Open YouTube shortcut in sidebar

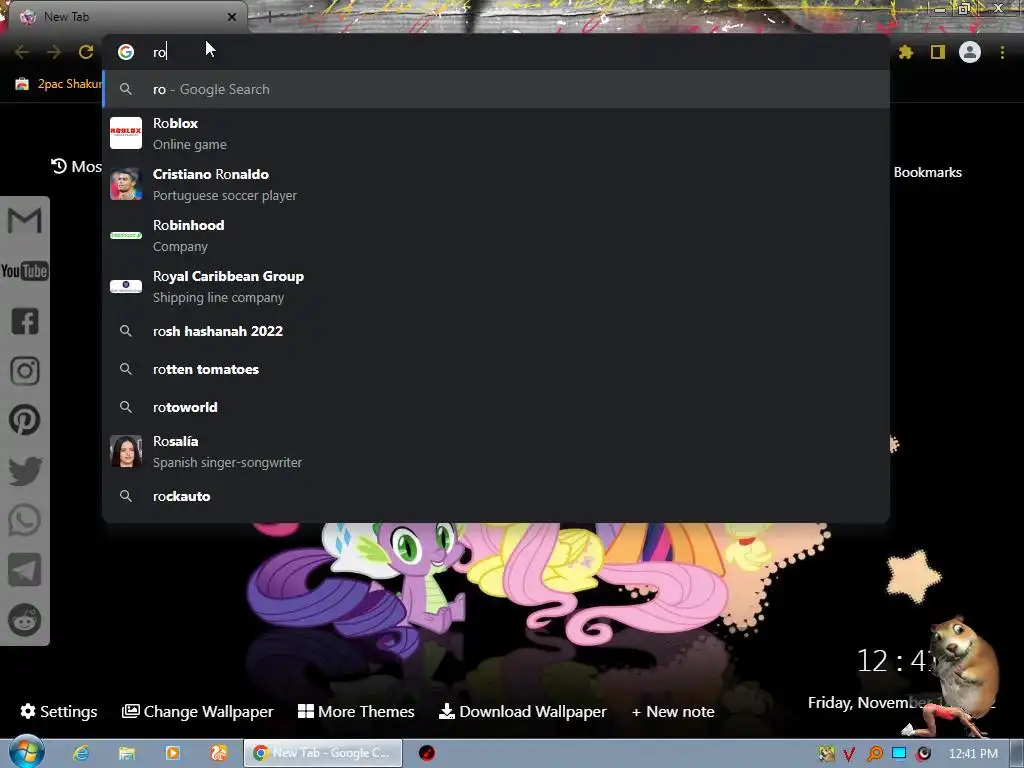pos(25,271)
